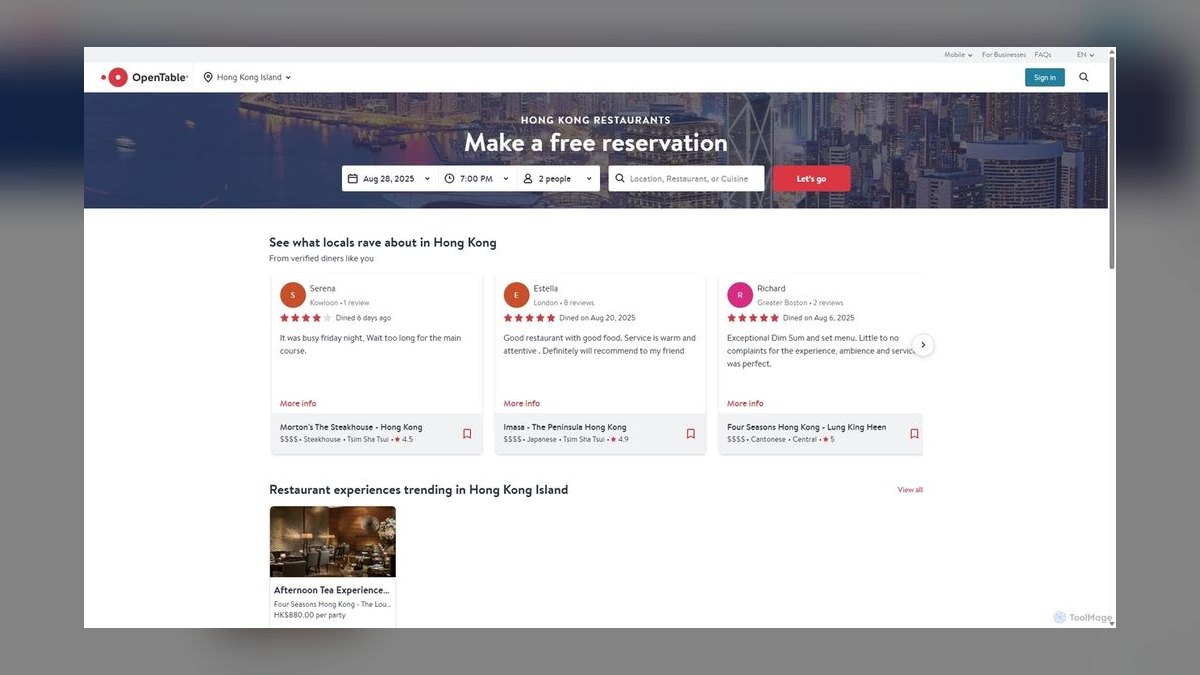The height and width of the screenshot is (675, 1200).
Task: Click Serena's star rating
Action: (x=305, y=318)
